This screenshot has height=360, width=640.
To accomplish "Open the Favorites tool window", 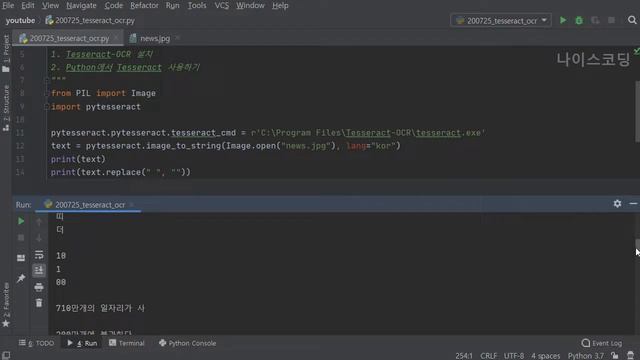I will point(6,304).
